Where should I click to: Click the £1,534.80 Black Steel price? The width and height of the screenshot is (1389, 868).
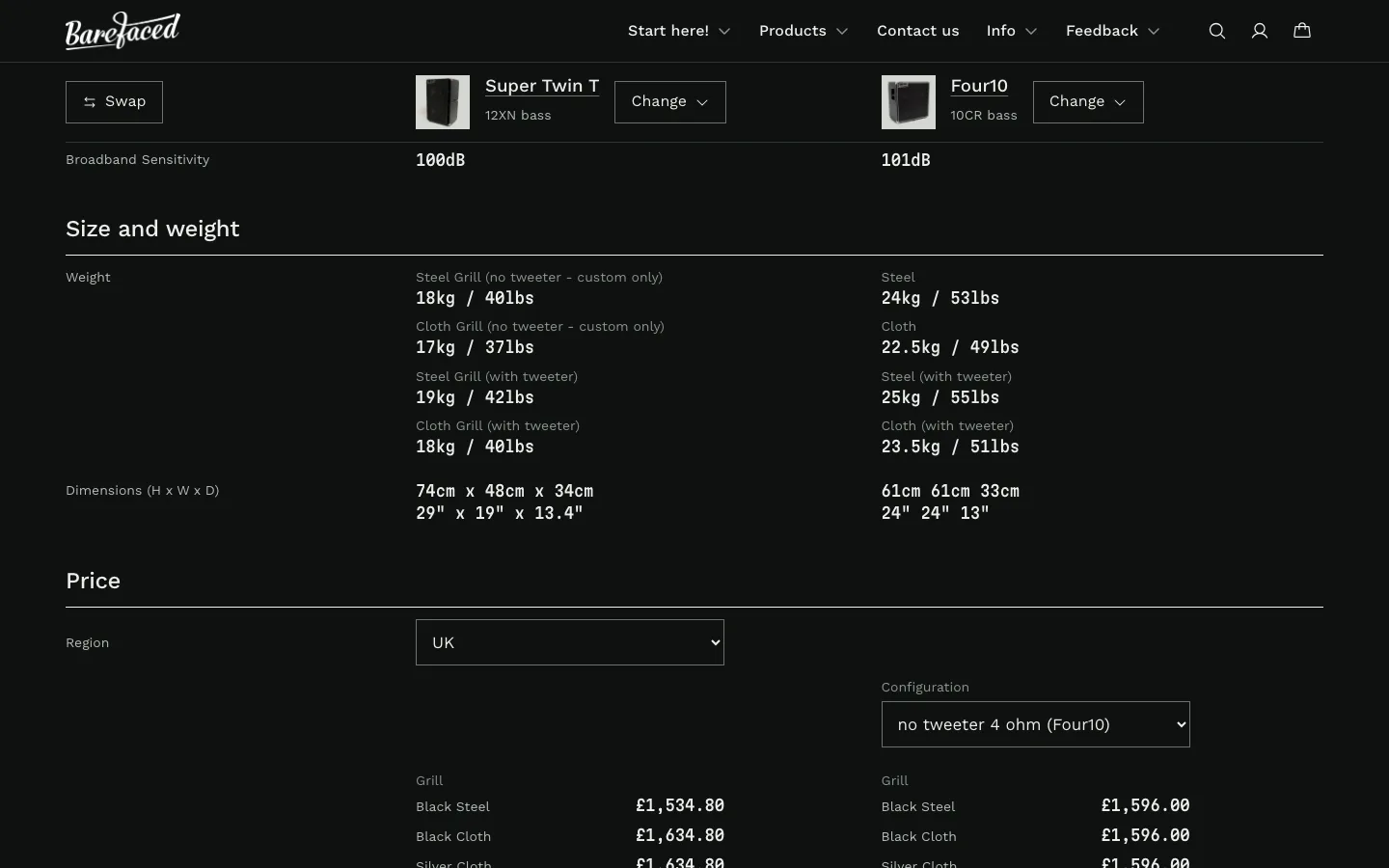click(680, 805)
